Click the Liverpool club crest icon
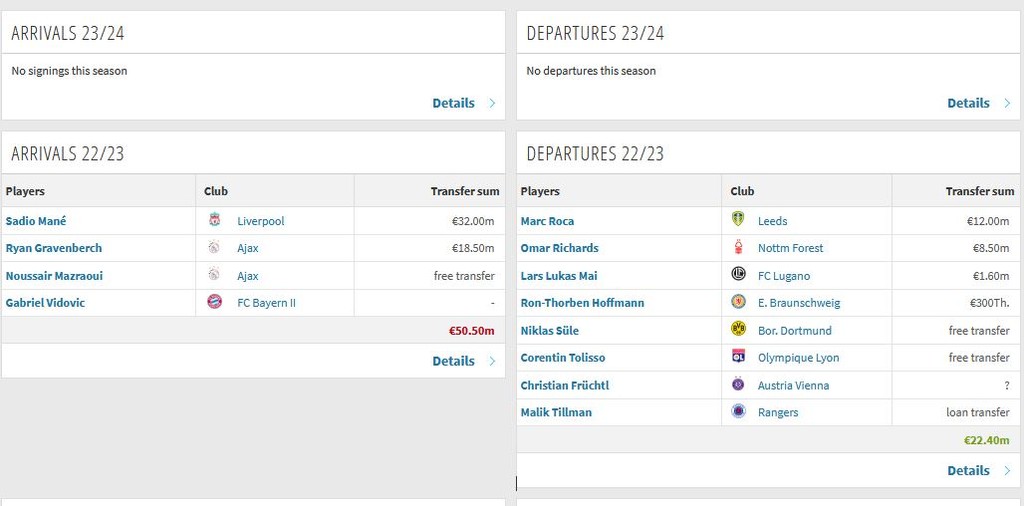The image size is (1024, 506). [214, 221]
